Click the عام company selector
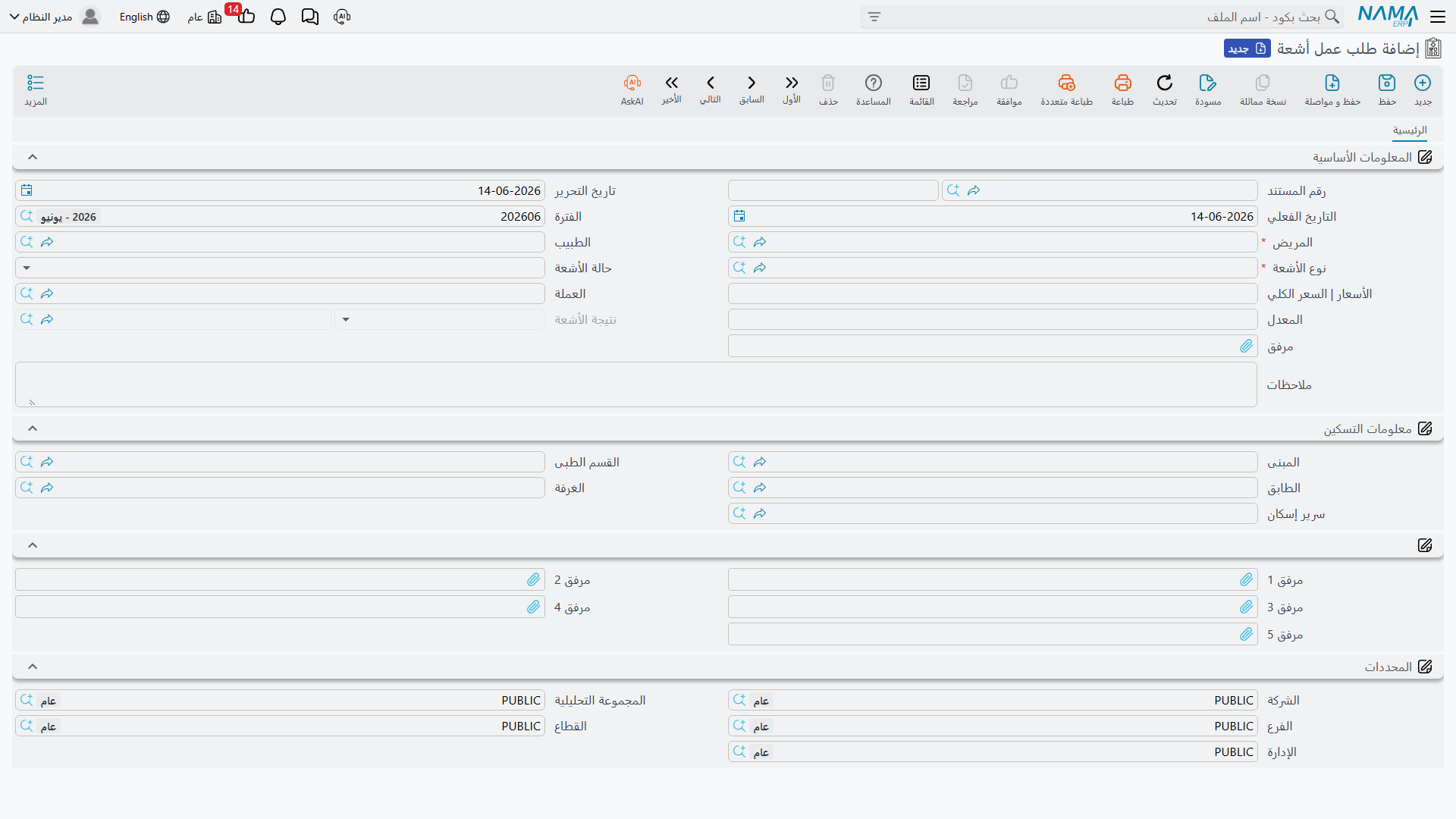This screenshot has height=819, width=1456. (x=204, y=17)
